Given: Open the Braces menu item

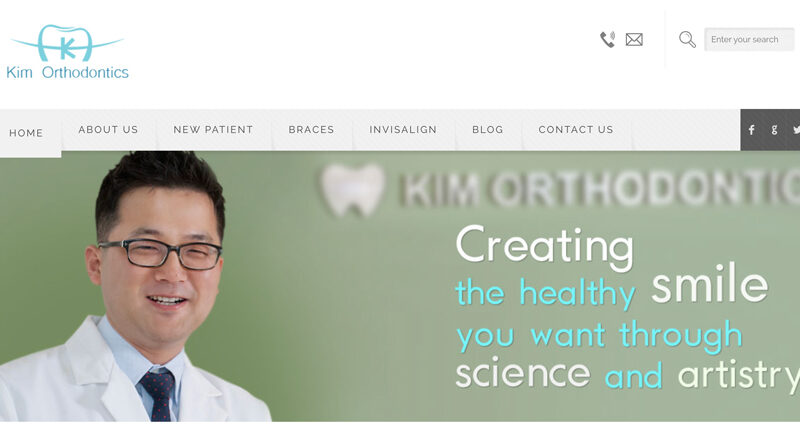Looking at the screenshot, I should point(311,130).
